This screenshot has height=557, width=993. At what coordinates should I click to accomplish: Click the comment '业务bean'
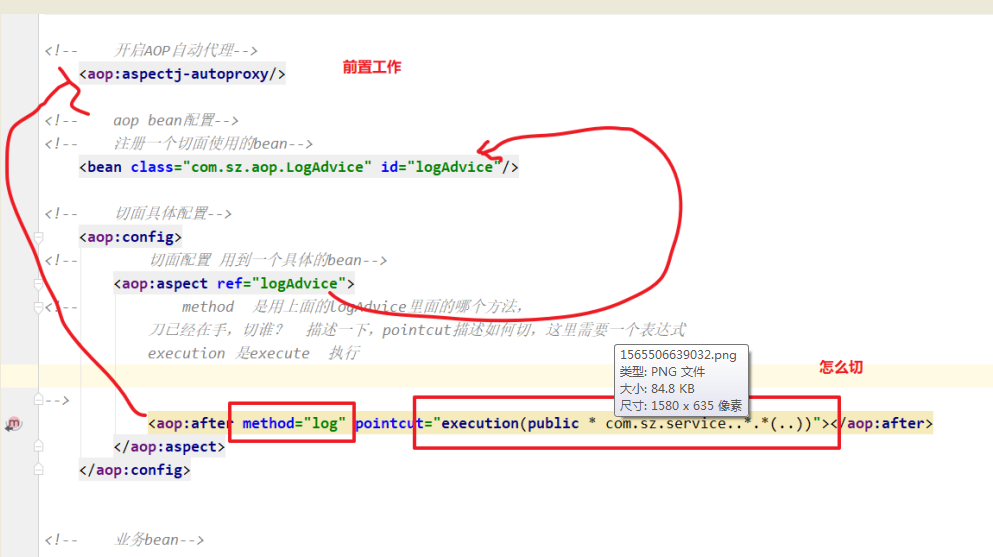click(x=148, y=540)
